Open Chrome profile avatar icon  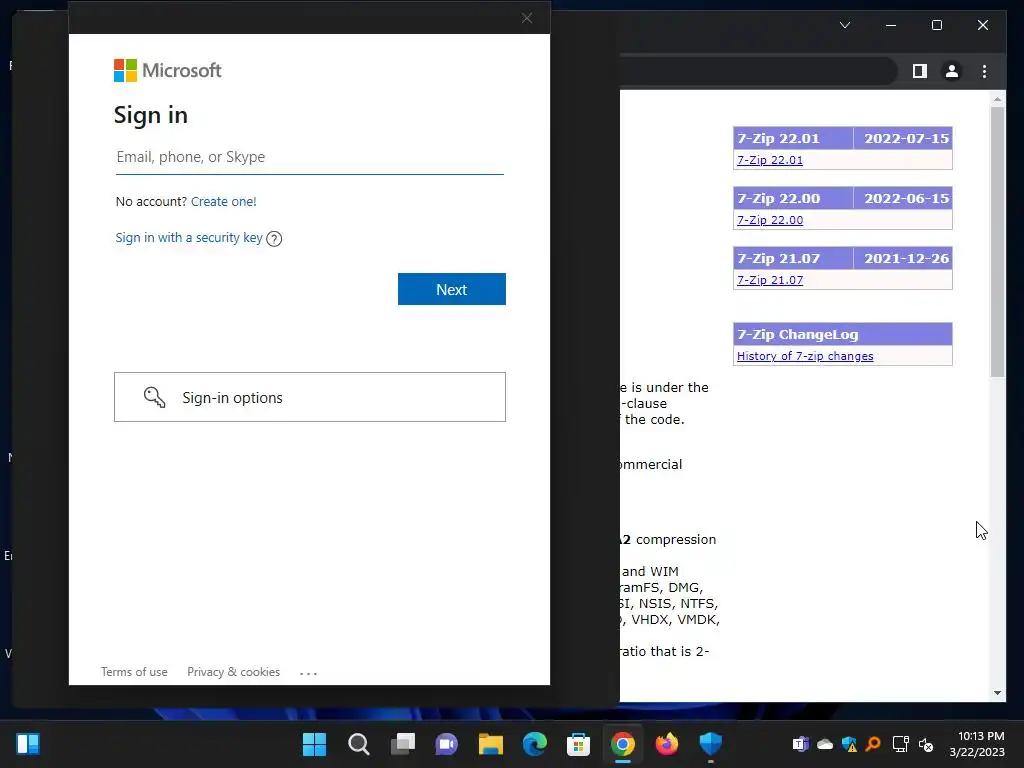click(x=952, y=71)
